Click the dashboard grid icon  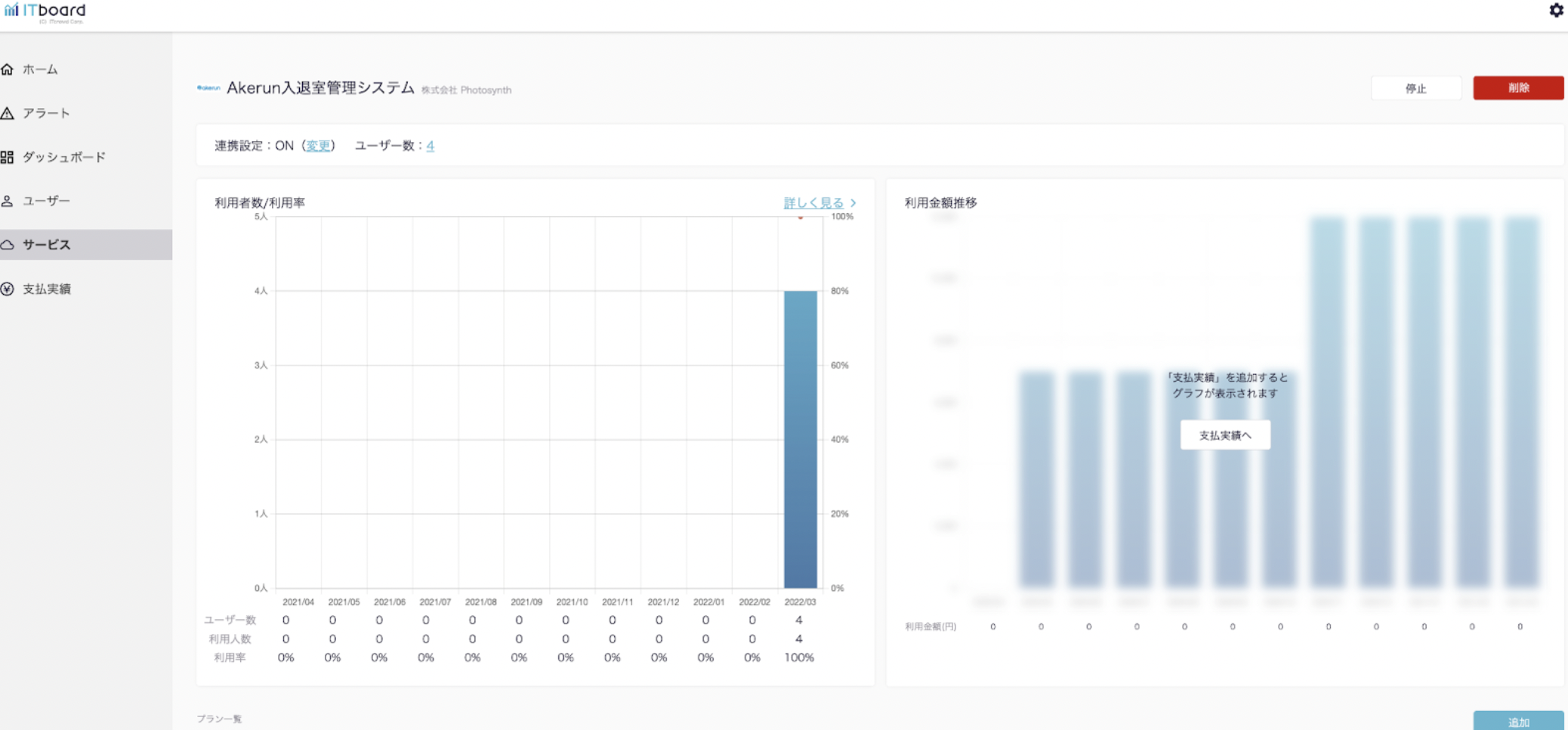click(8, 157)
